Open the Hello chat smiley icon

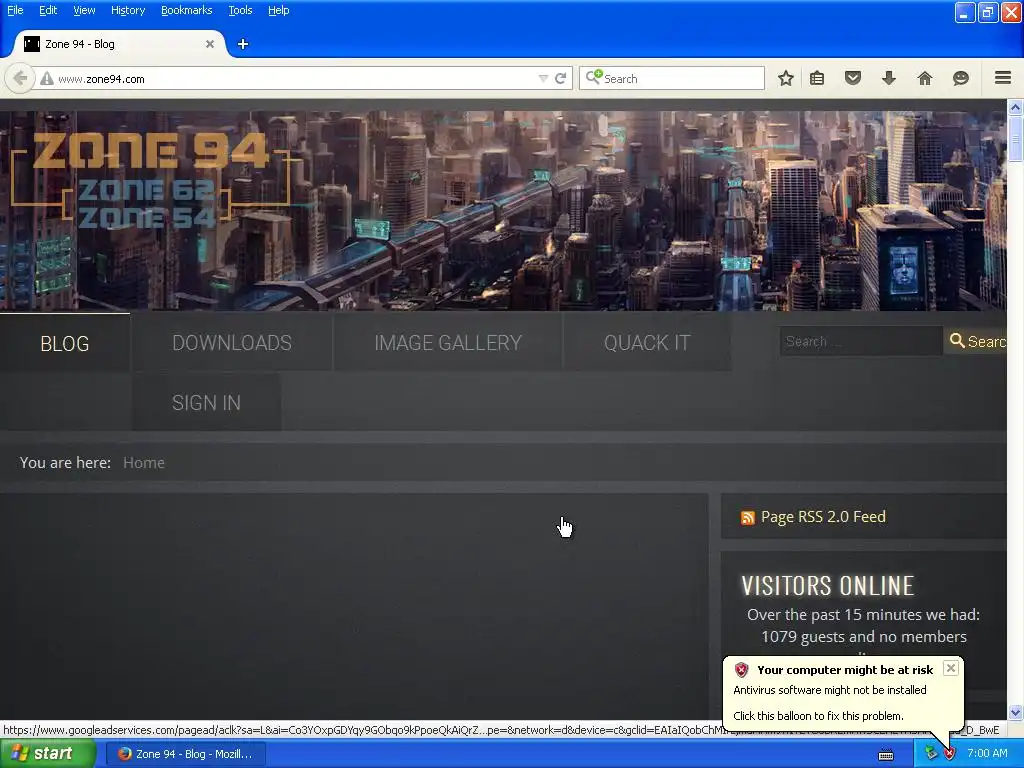pos(961,78)
